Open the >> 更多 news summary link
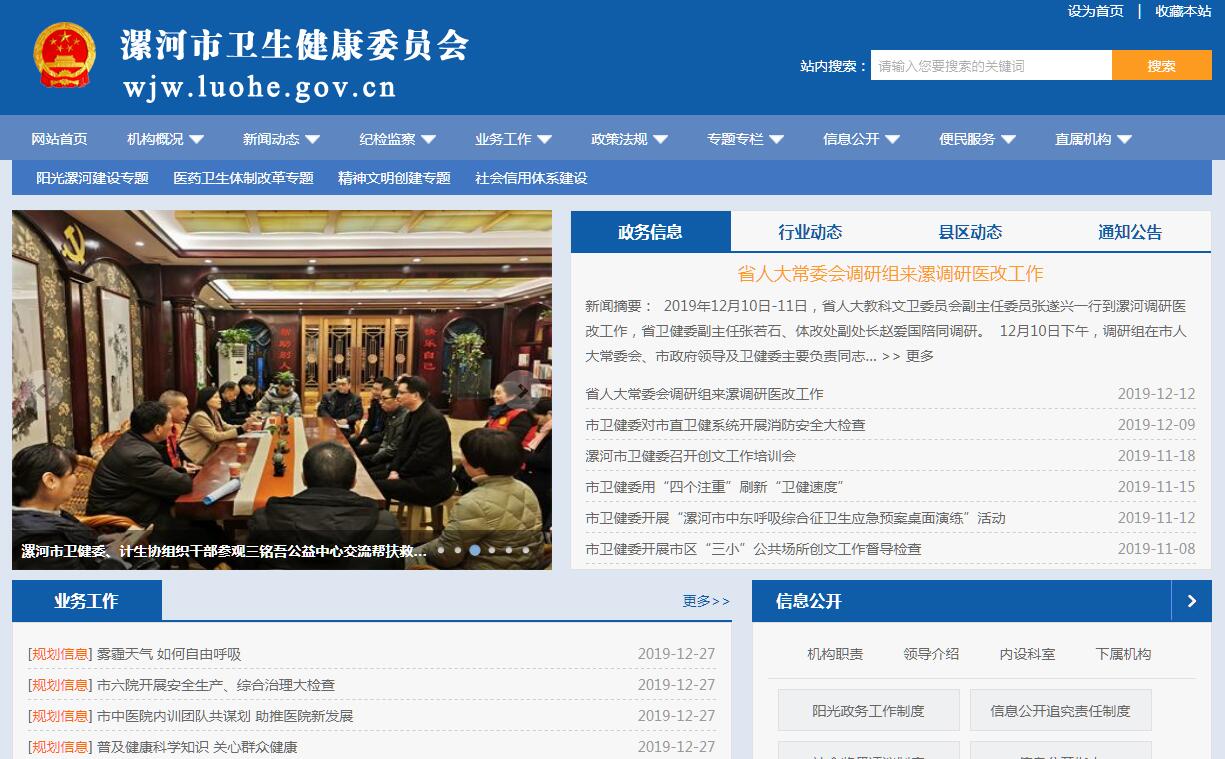This screenshot has height=759, width=1225. pos(908,356)
